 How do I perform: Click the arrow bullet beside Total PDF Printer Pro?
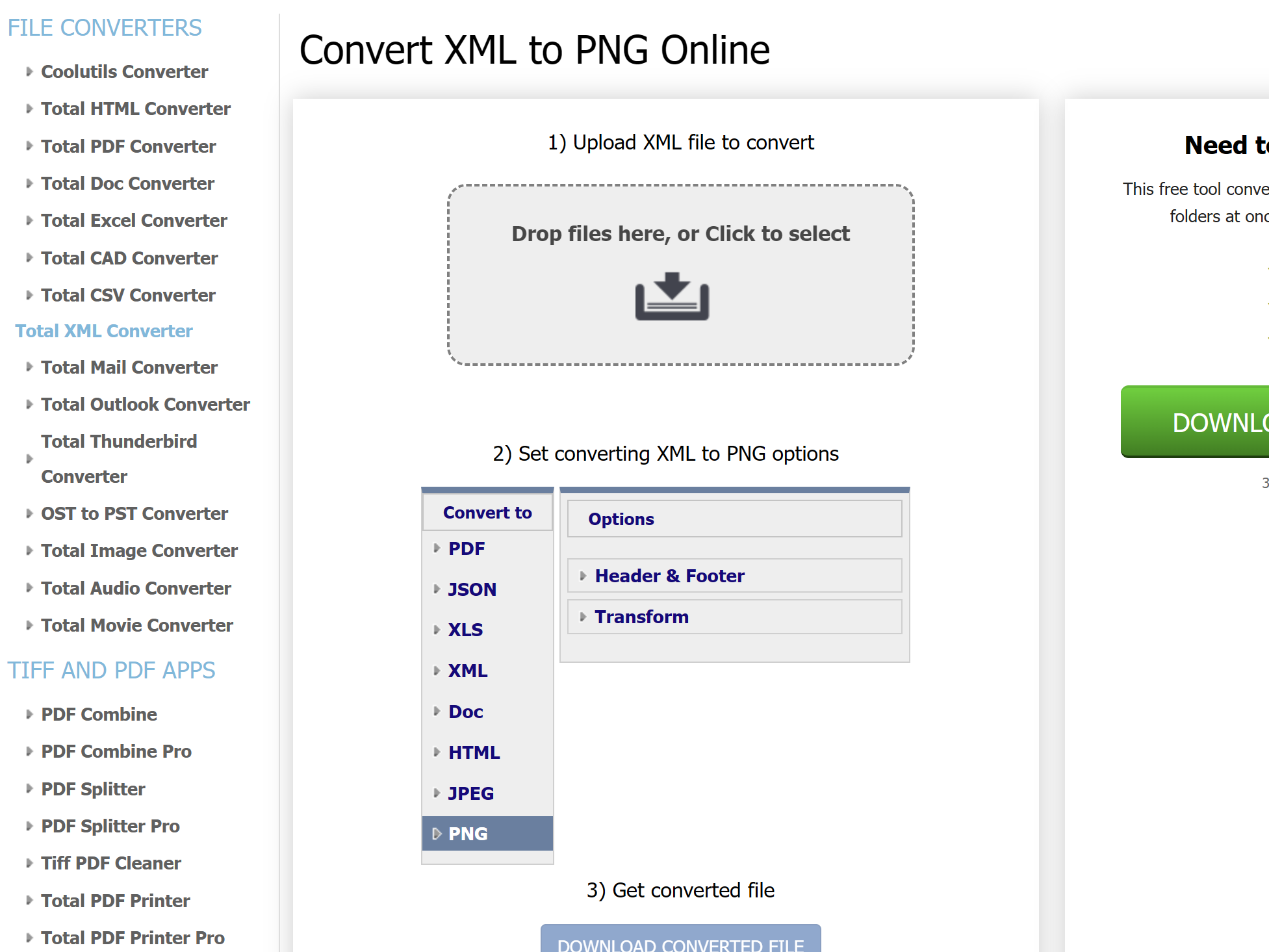[x=29, y=938]
